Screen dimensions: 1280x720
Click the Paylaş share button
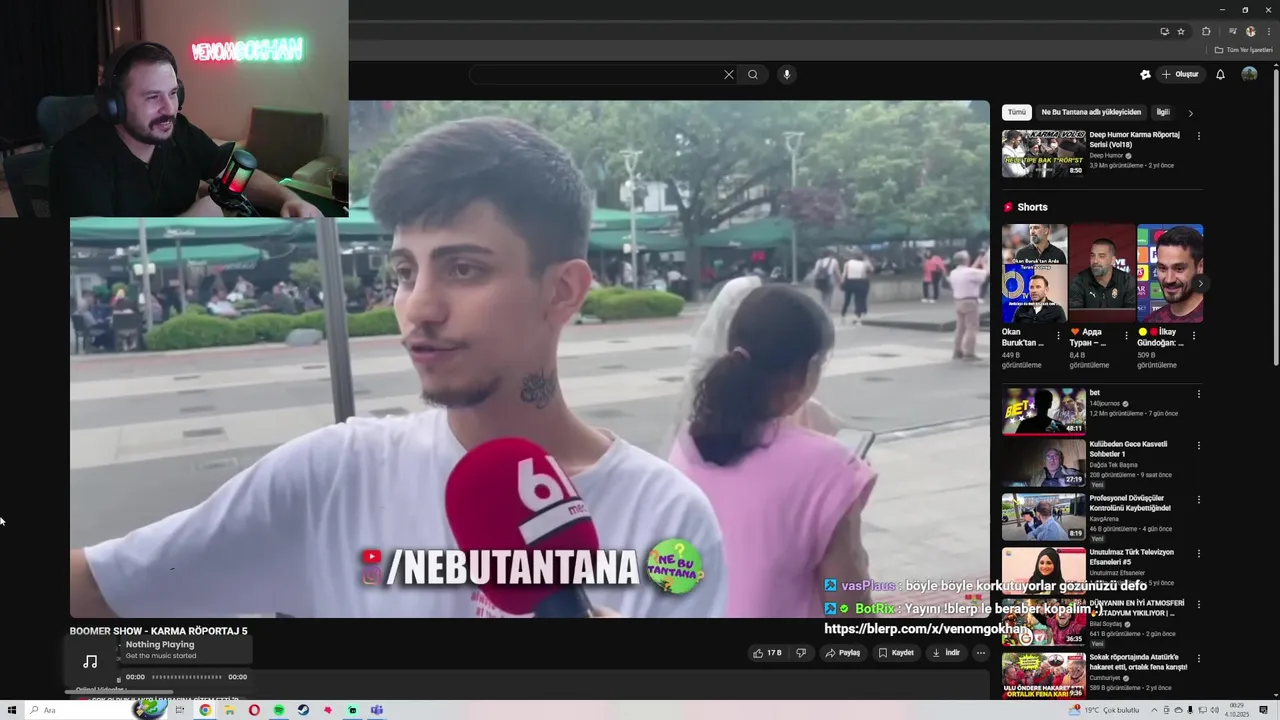(842, 653)
